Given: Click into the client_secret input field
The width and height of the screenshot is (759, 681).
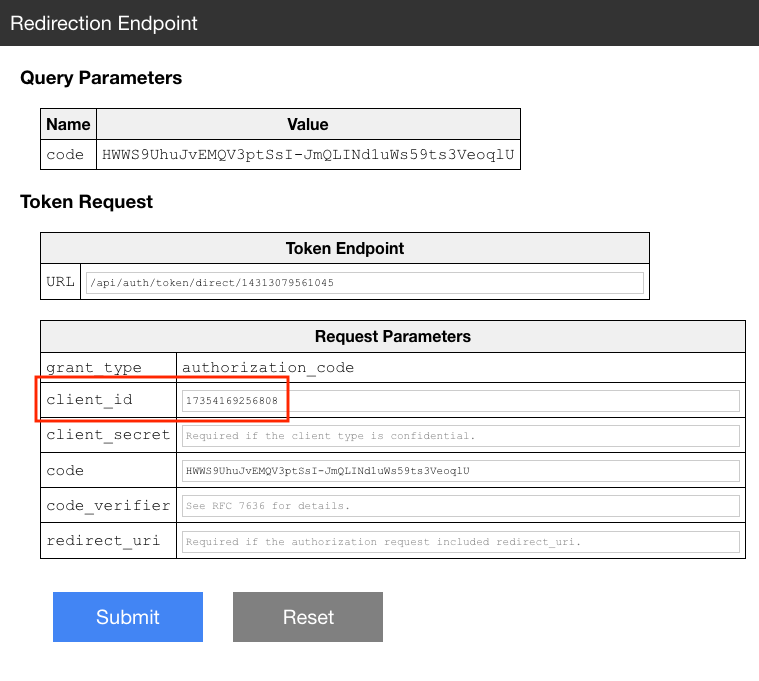Looking at the screenshot, I should [461, 436].
